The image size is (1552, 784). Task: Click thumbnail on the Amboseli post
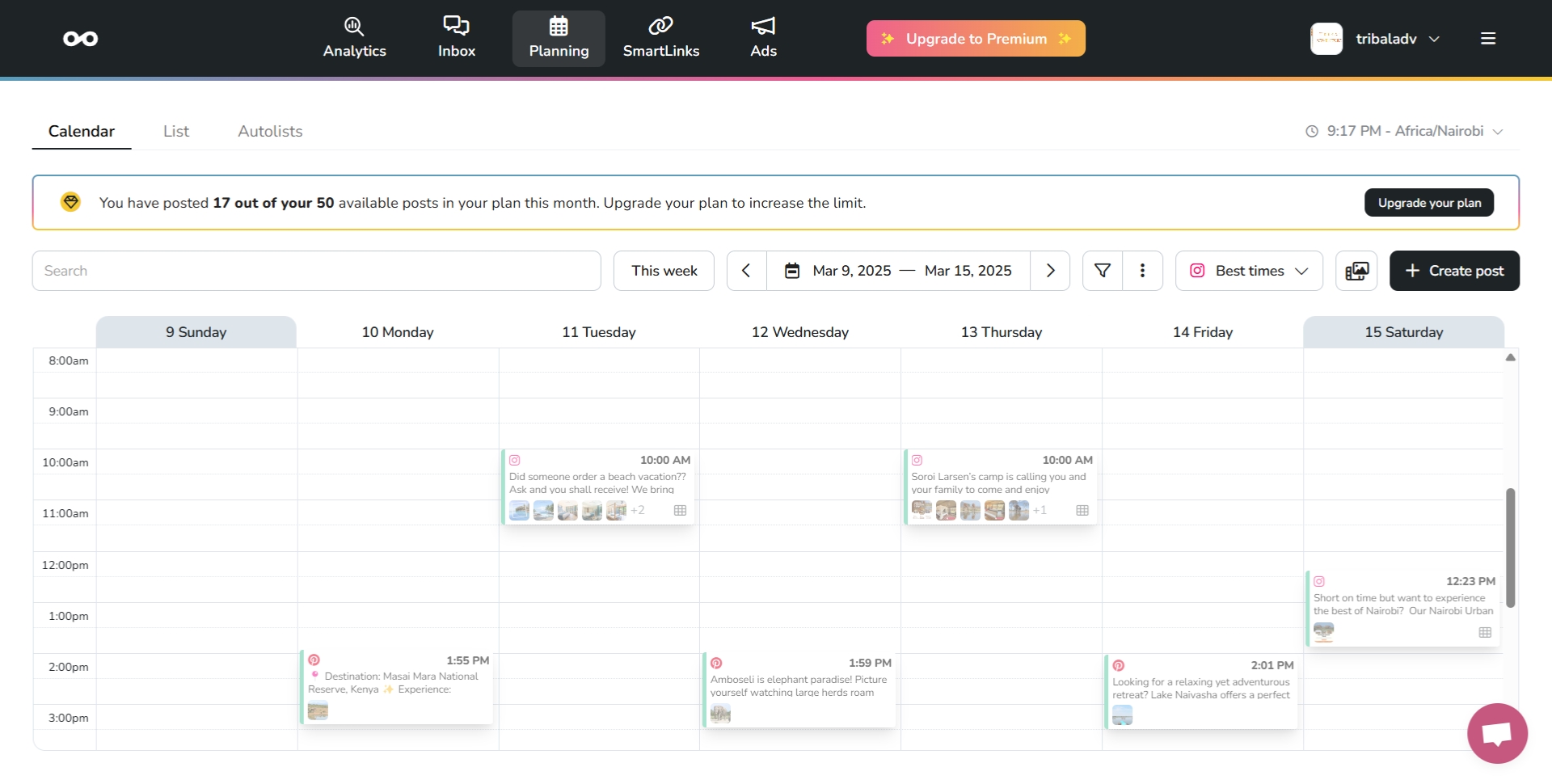720,714
